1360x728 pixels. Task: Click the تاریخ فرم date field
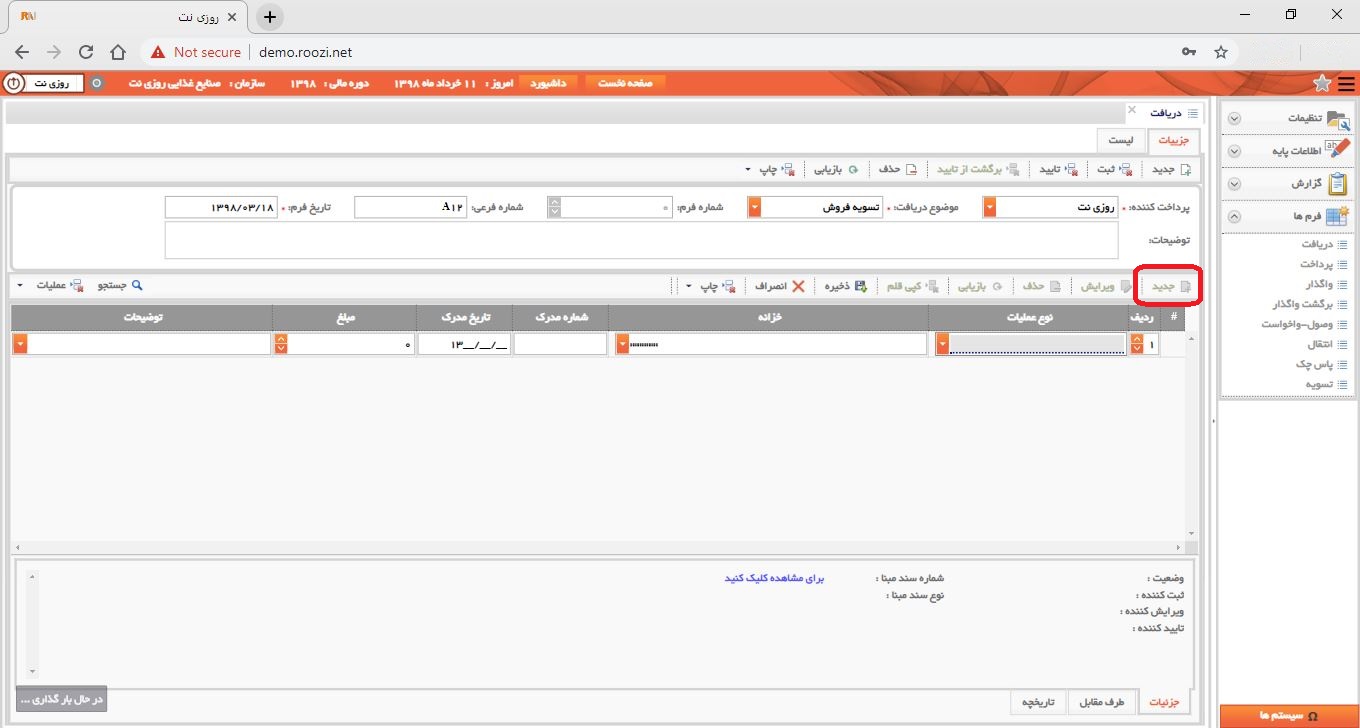click(220, 207)
